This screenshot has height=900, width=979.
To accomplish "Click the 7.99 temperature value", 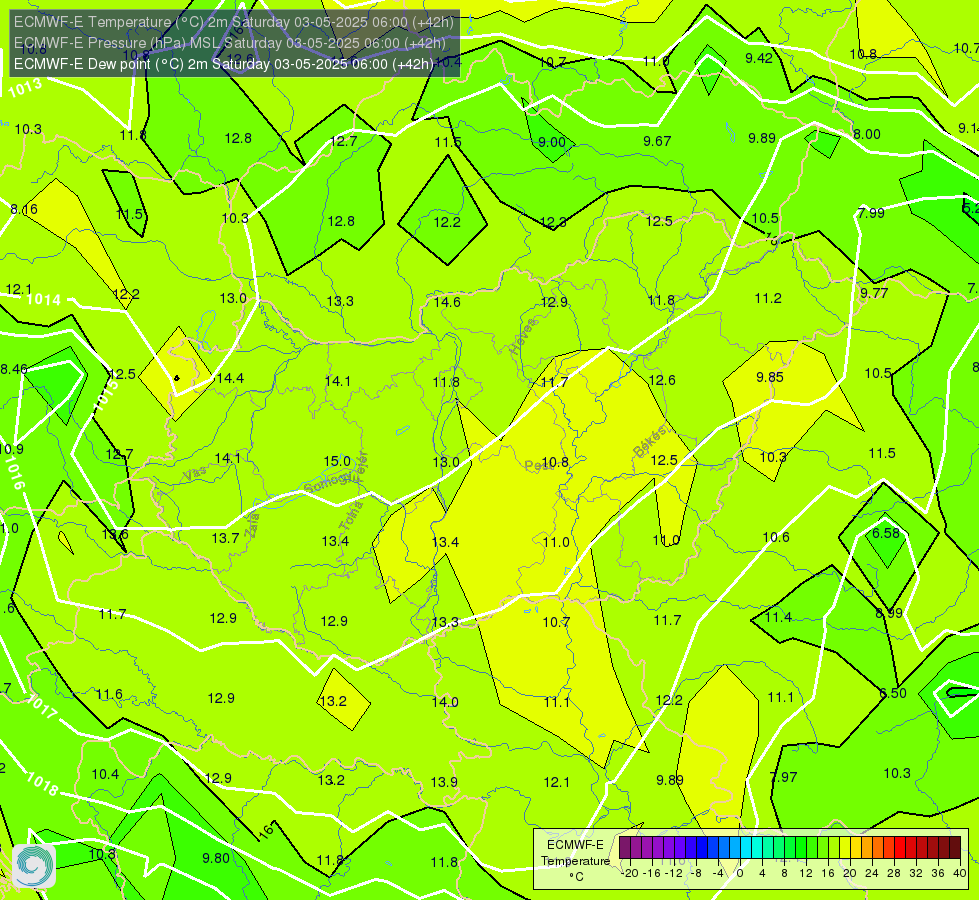I will pos(871,213).
